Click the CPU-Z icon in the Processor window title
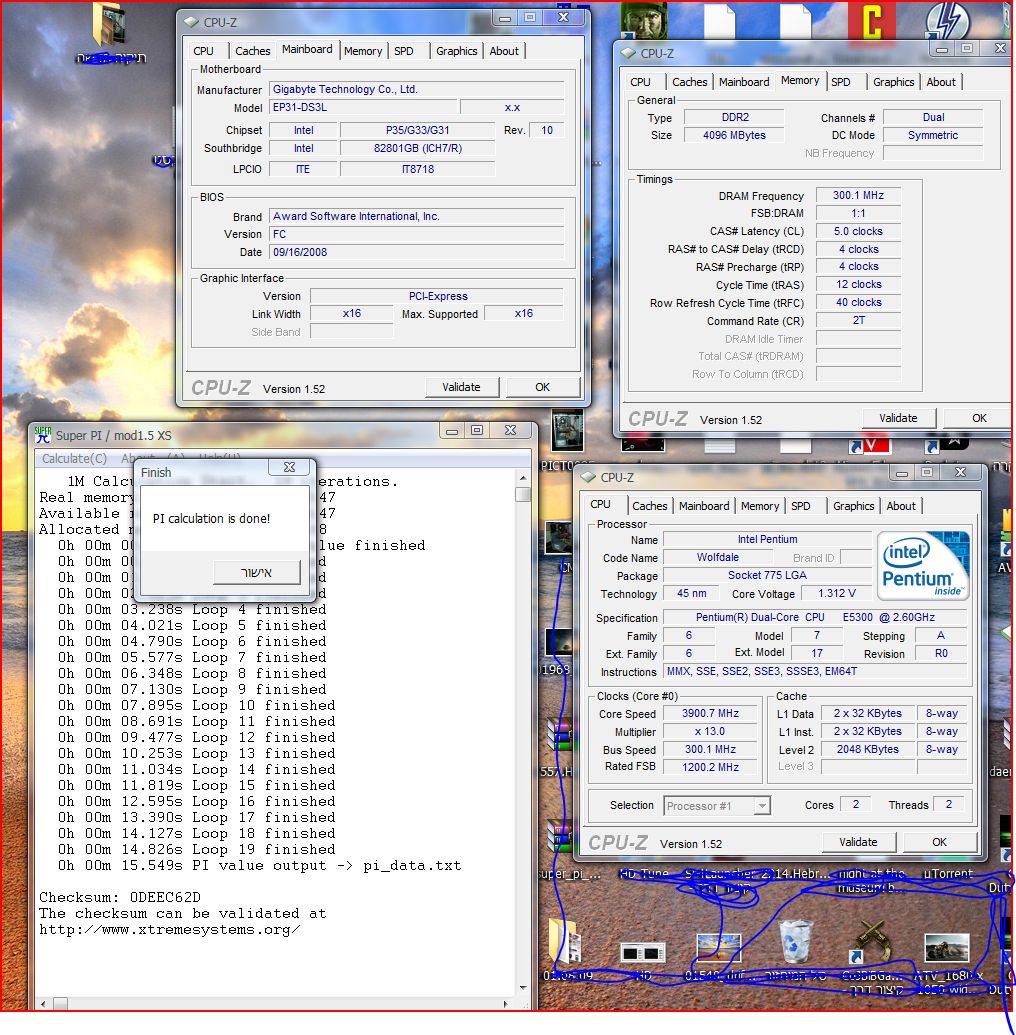Viewport: 1016px width, 1035px height. click(x=588, y=477)
